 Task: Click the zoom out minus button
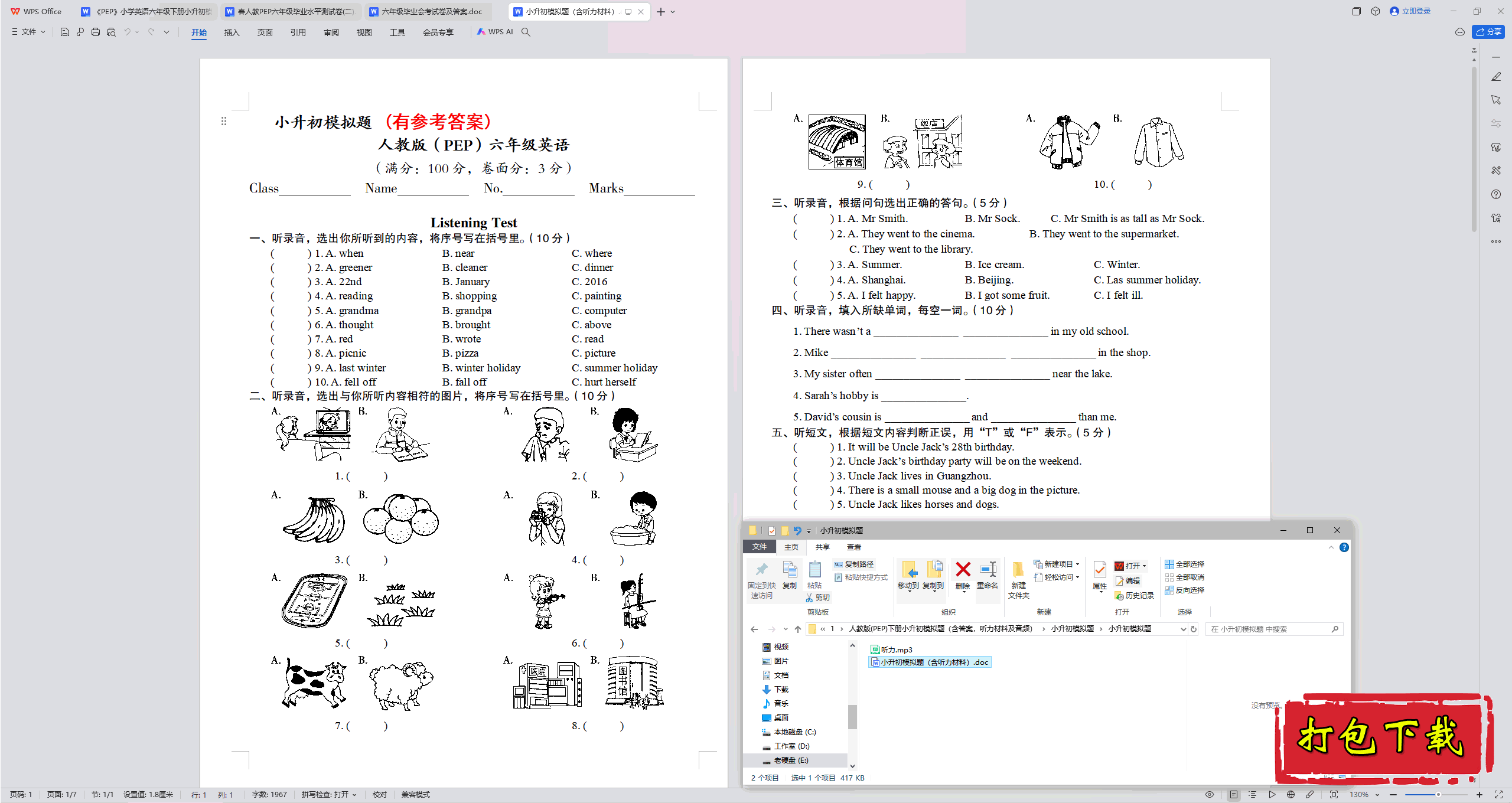tap(1394, 795)
